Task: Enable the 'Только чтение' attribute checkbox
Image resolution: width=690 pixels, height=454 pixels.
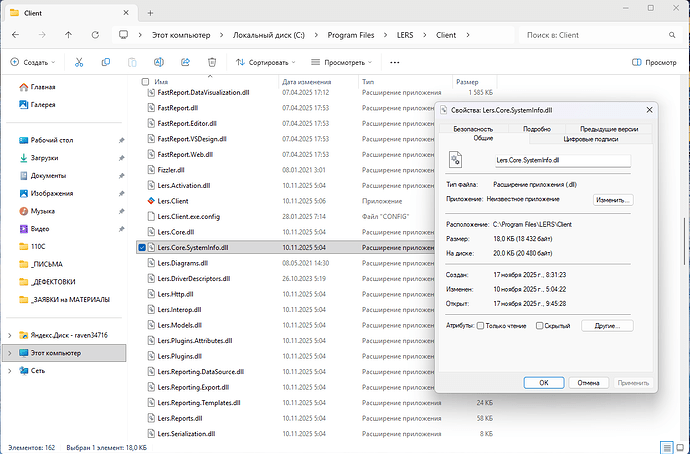Action: (481, 325)
